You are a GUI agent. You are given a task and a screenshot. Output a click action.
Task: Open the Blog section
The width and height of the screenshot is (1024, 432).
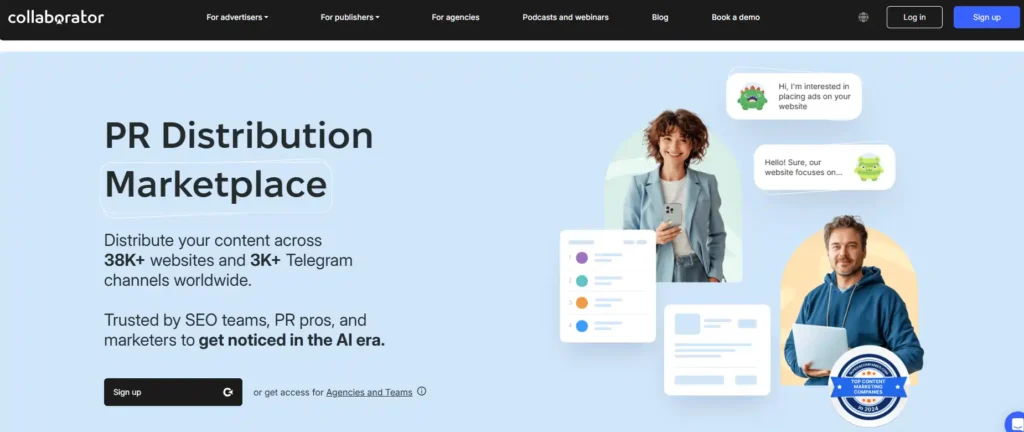660,17
